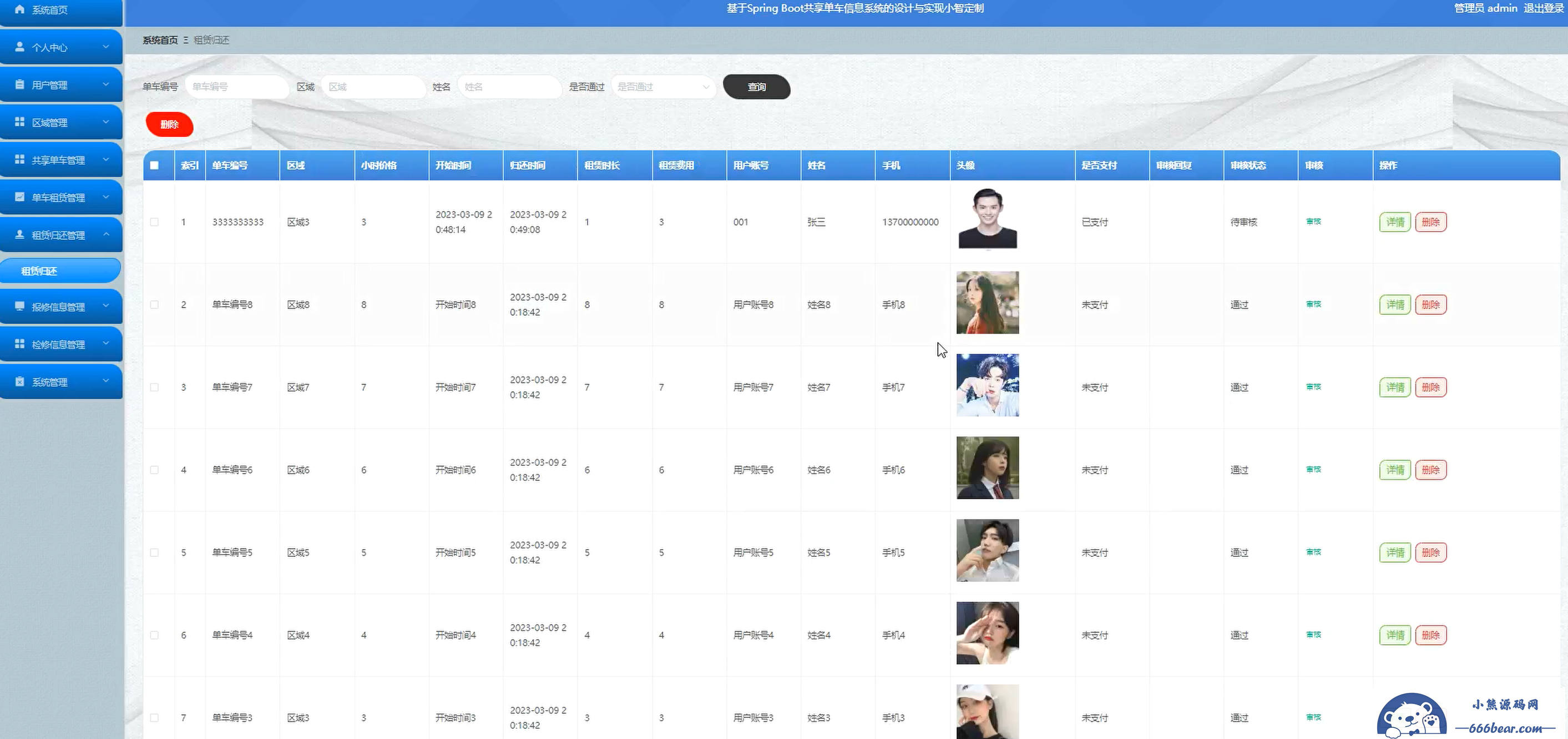The height and width of the screenshot is (739, 1568).
Task: Click 审核 icon in 单车编号7 row
Action: [x=1313, y=387]
